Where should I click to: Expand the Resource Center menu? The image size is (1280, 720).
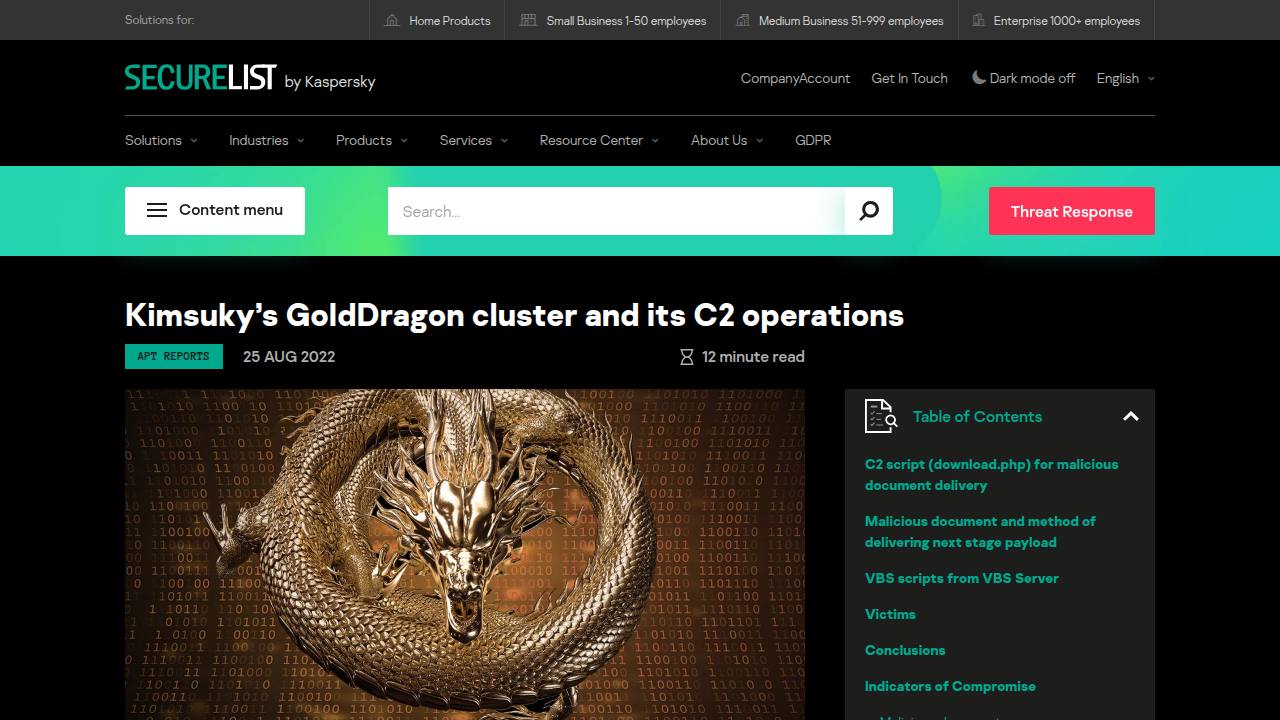(x=599, y=140)
